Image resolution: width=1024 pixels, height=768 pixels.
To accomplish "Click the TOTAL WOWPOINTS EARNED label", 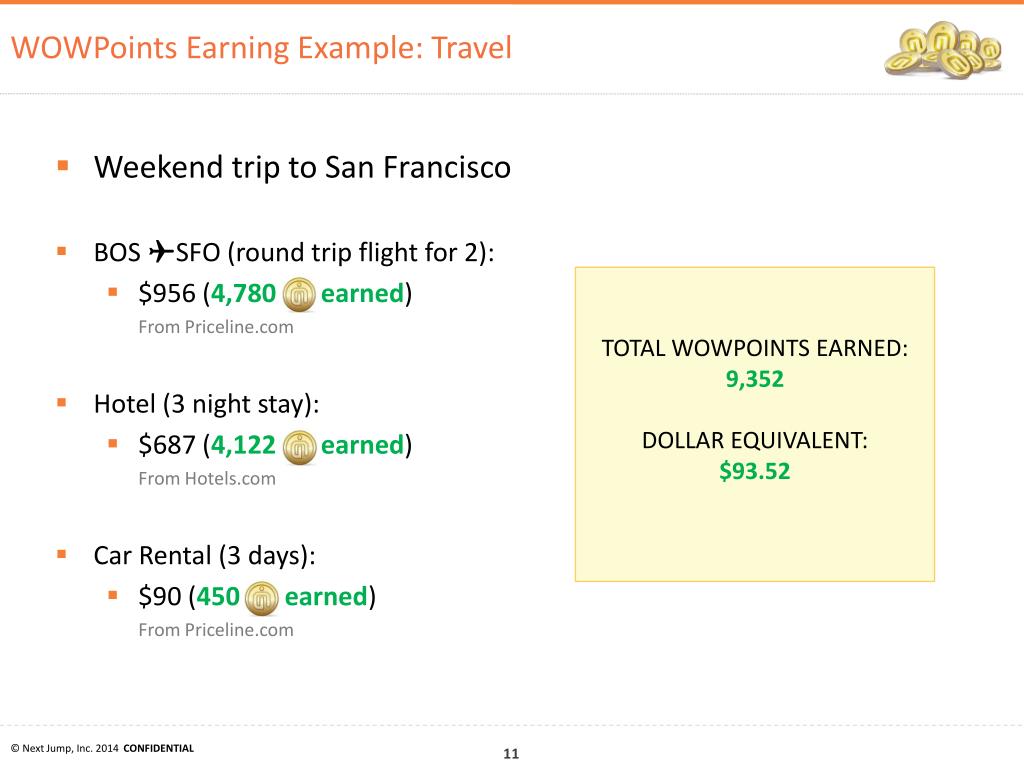I will pyautogui.click(x=754, y=348).
